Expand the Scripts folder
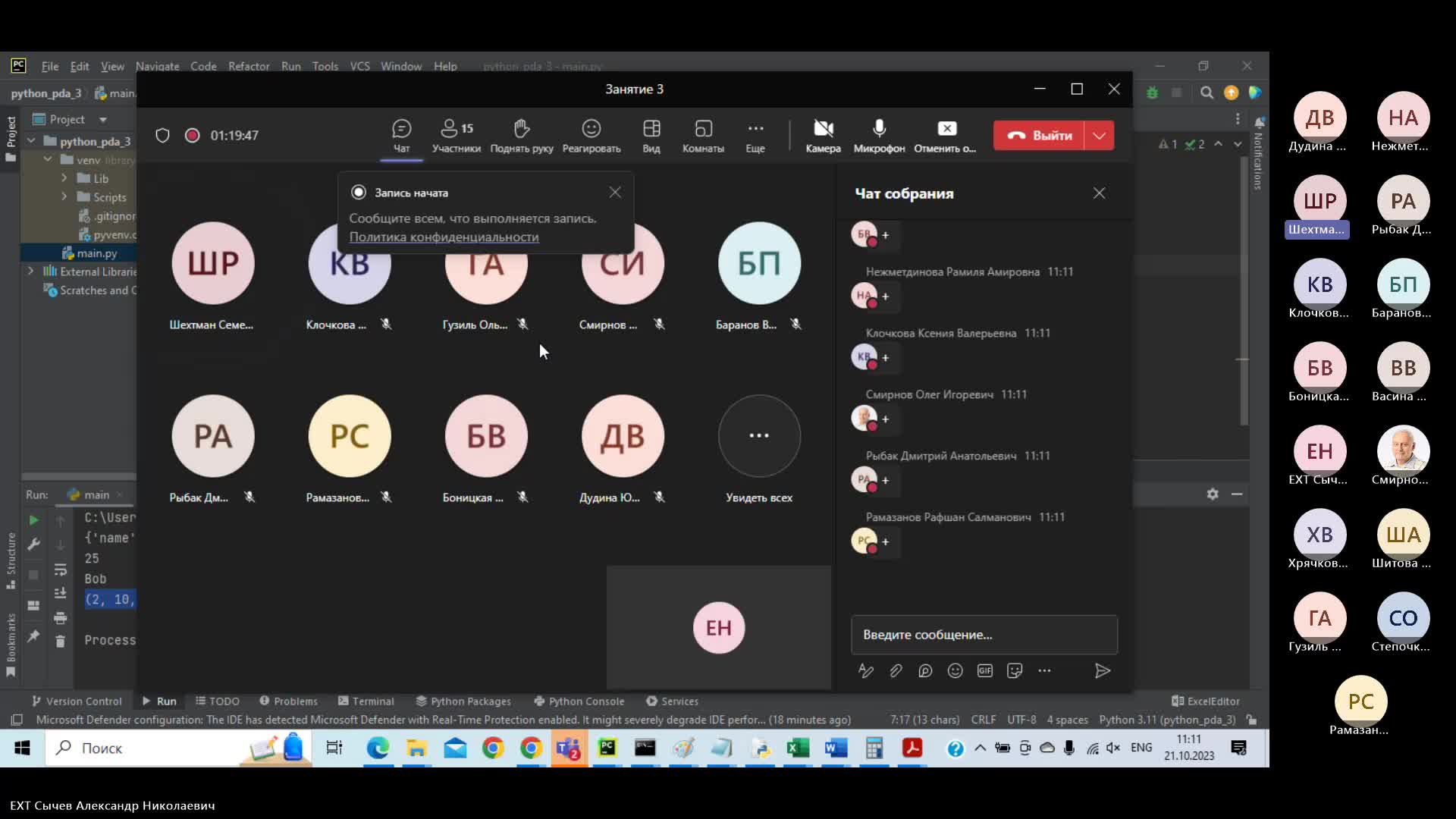This screenshot has width=1456, height=819. (x=64, y=197)
